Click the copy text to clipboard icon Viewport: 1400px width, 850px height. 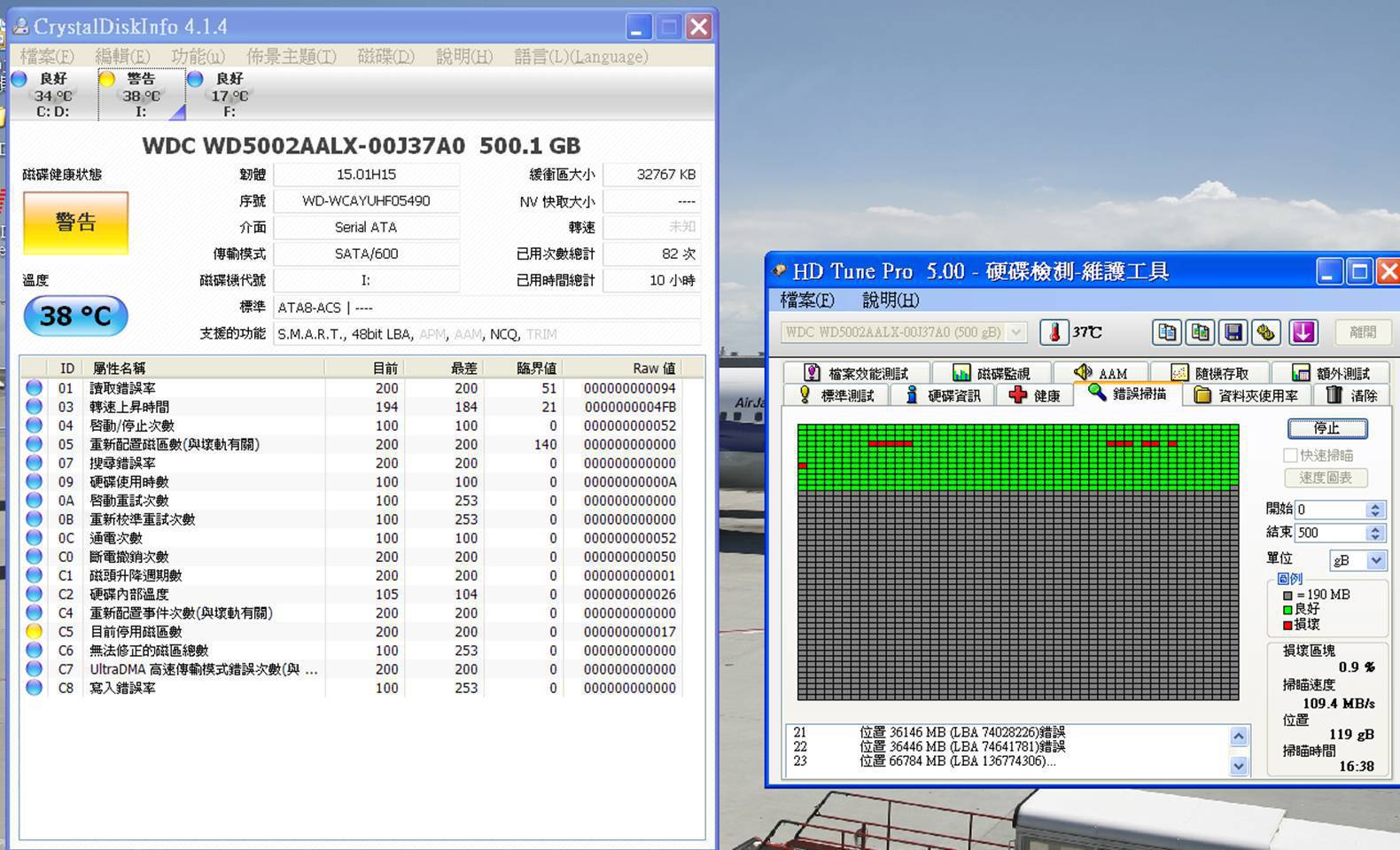tap(1167, 332)
